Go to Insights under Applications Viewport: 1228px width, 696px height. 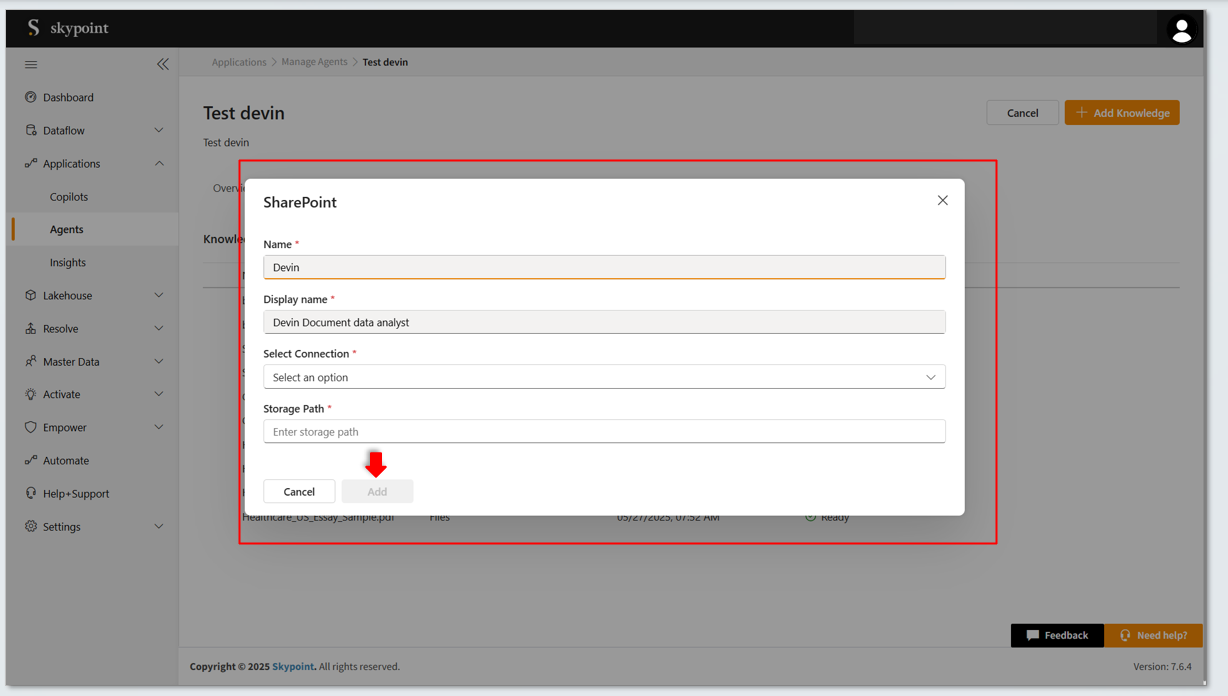pos(68,262)
